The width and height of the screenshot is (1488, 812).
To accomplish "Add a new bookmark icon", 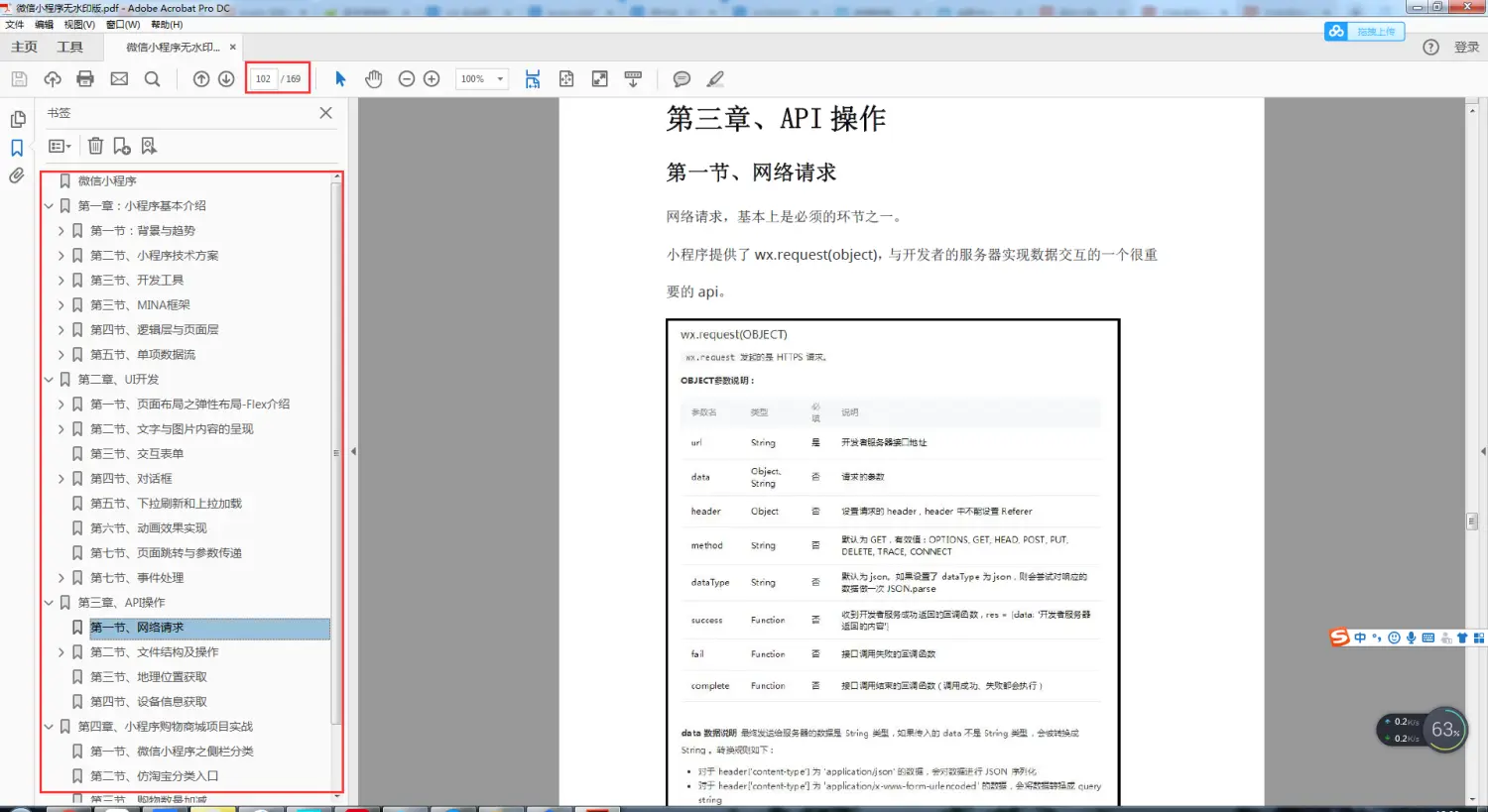I will [122, 146].
